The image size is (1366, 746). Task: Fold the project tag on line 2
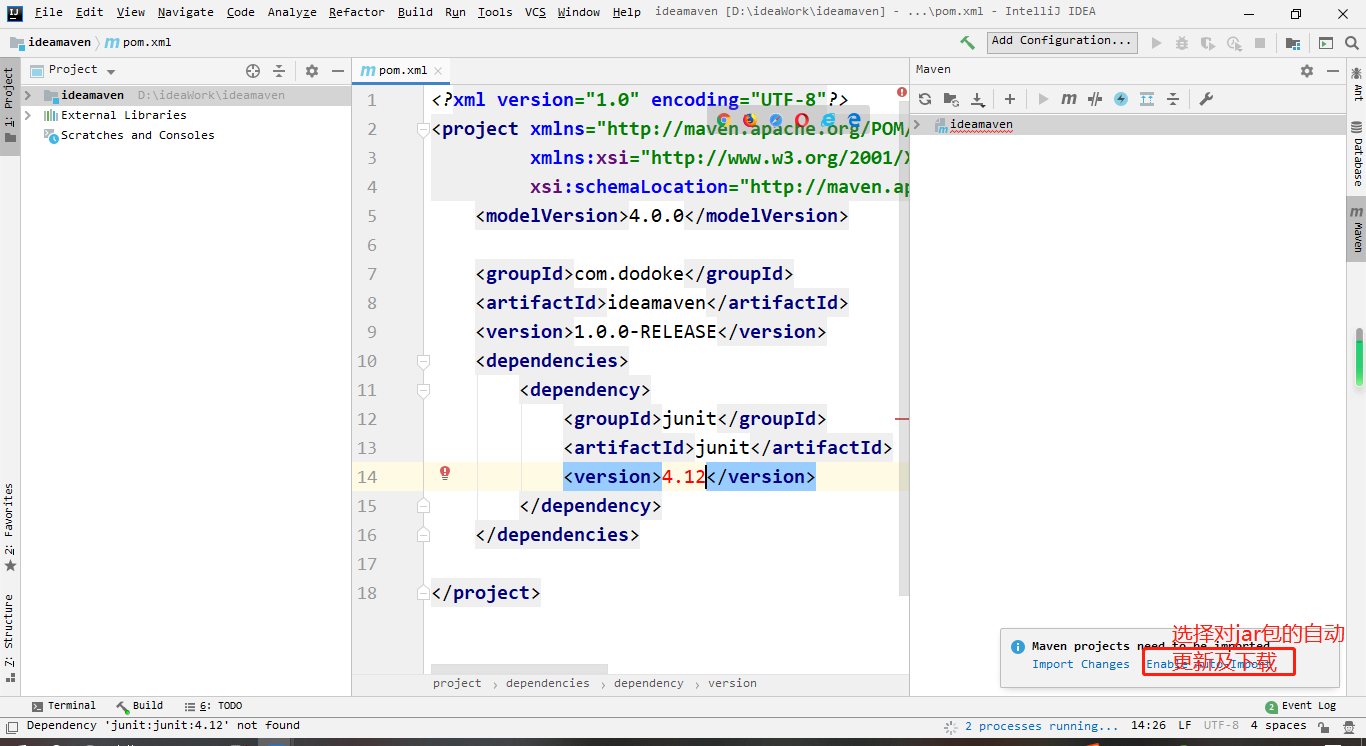point(423,129)
